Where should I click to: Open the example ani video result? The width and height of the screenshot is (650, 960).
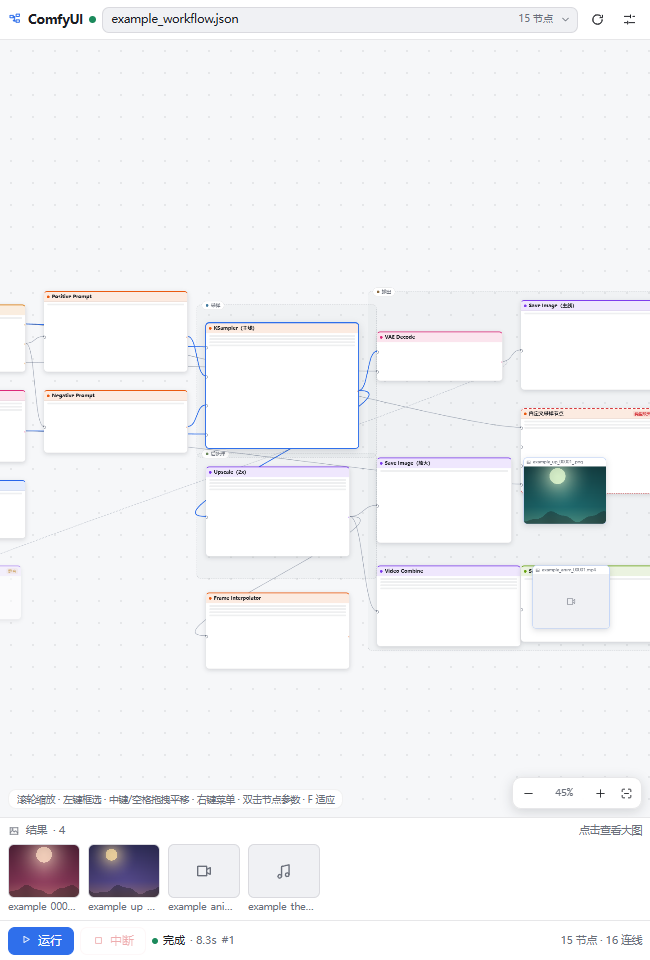pos(204,871)
